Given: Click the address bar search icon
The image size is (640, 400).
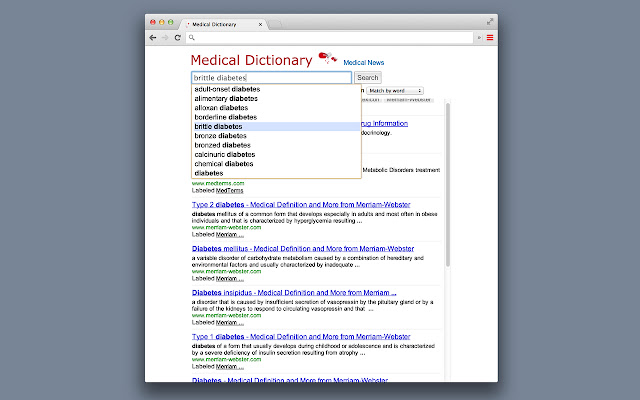Looking at the screenshot, I should point(192,38).
